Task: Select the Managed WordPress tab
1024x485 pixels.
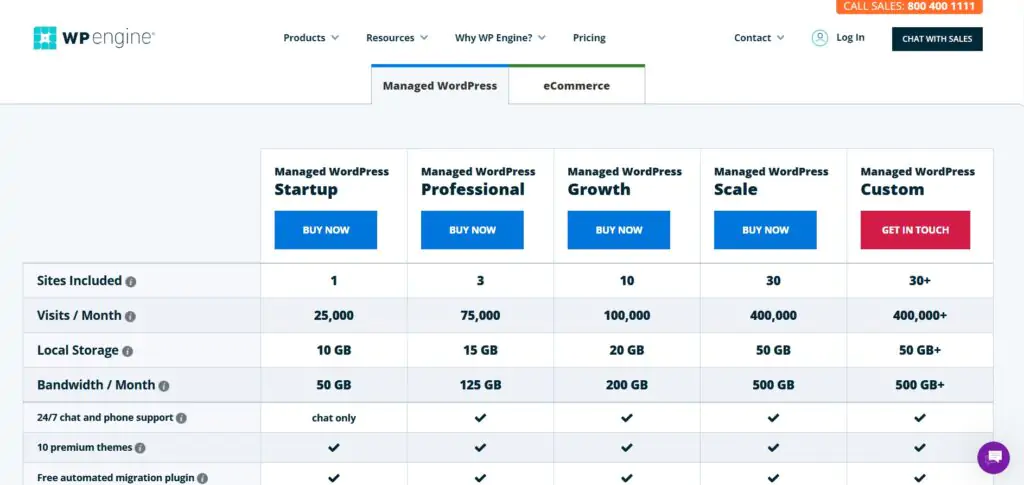Action: pyautogui.click(x=440, y=85)
